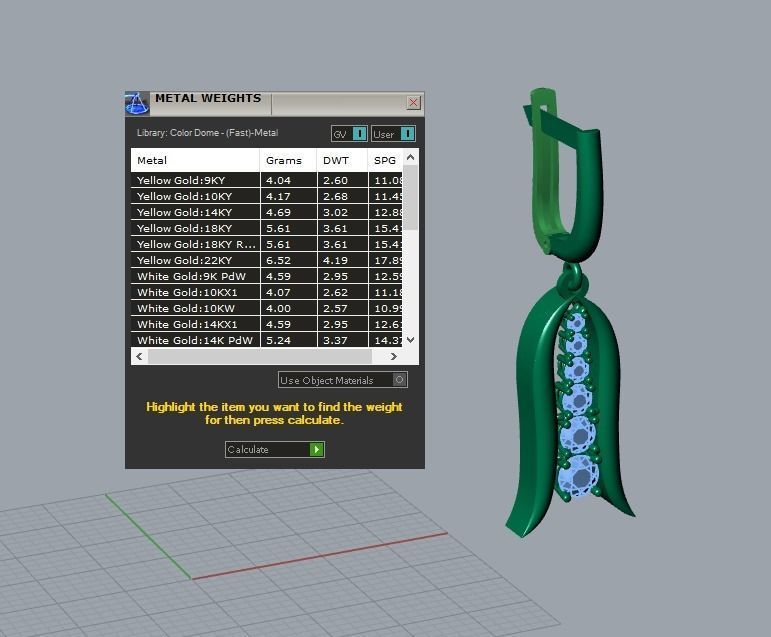
Task: Select the White Gold:14K PdW row
Action: pyautogui.click(x=267, y=340)
